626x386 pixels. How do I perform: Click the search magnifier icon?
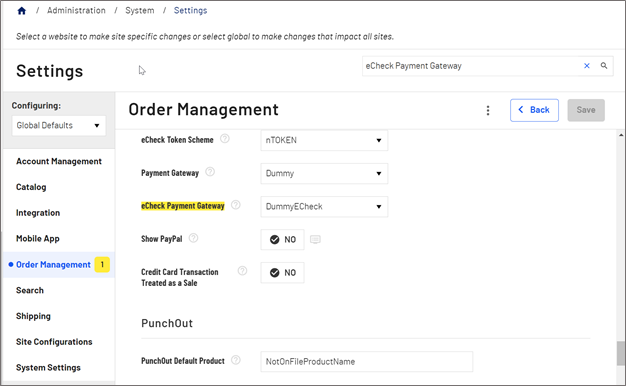tap(604, 65)
